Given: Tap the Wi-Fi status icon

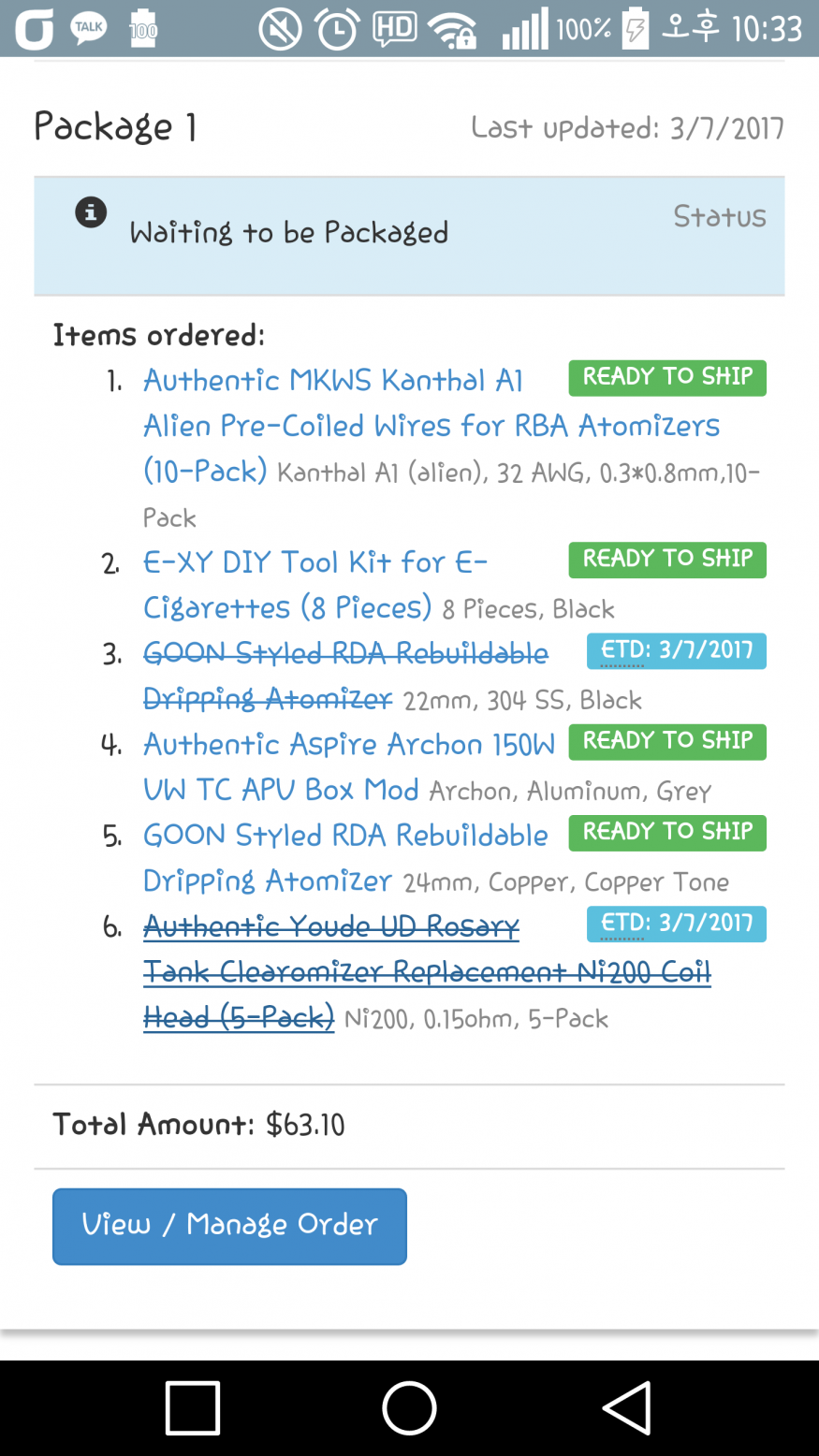Looking at the screenshot, I should pyautogui.click(x=452, y=30).
